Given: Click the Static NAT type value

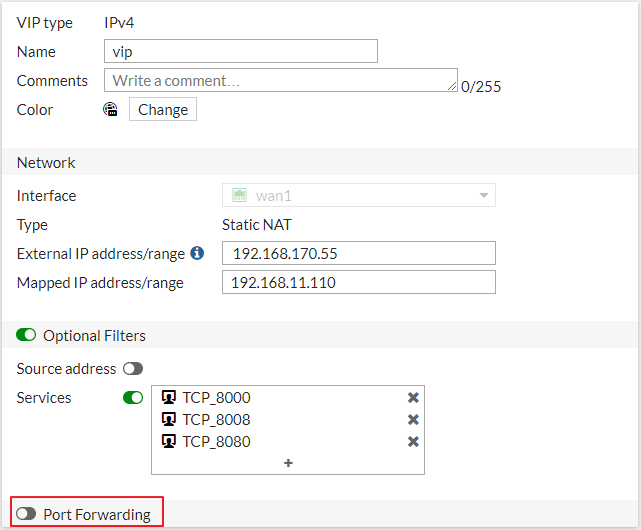Looking at the screenshot, I should pyautogui.click(x=257, y=225).
